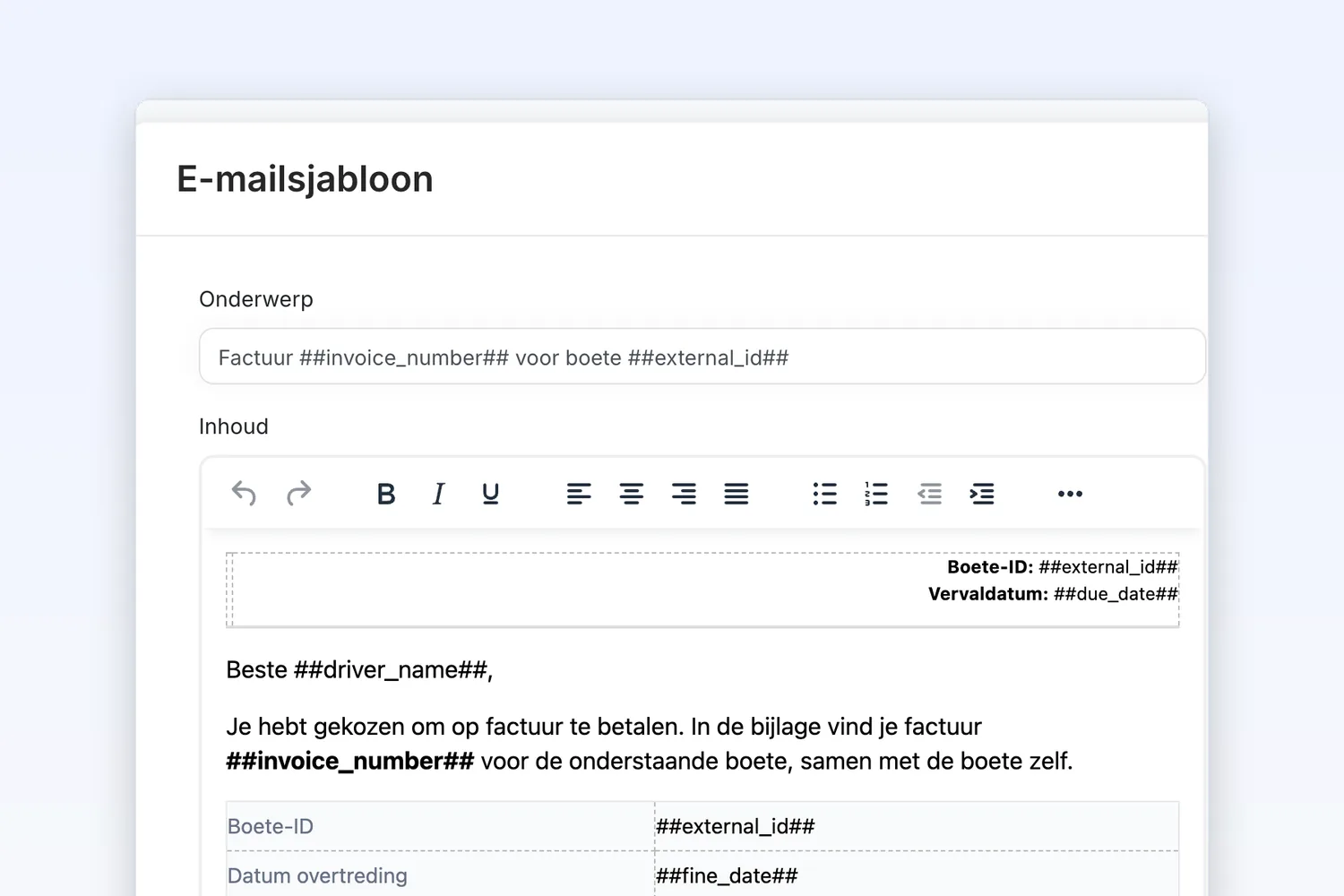Click the 'Beste ##driver_name##,' greeting line
The image size is (1344, 896).
point(359,670)
